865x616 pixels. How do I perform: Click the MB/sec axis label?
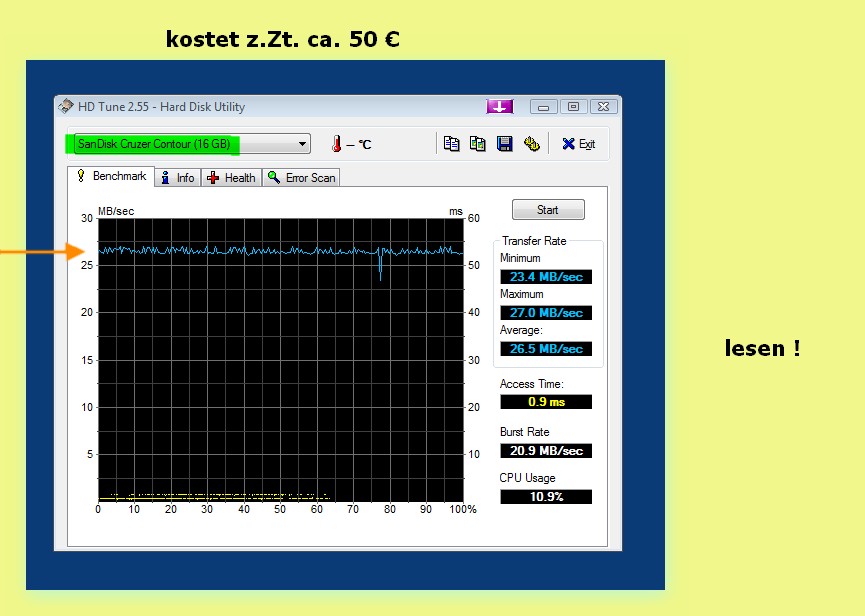(x=116, y=211)
